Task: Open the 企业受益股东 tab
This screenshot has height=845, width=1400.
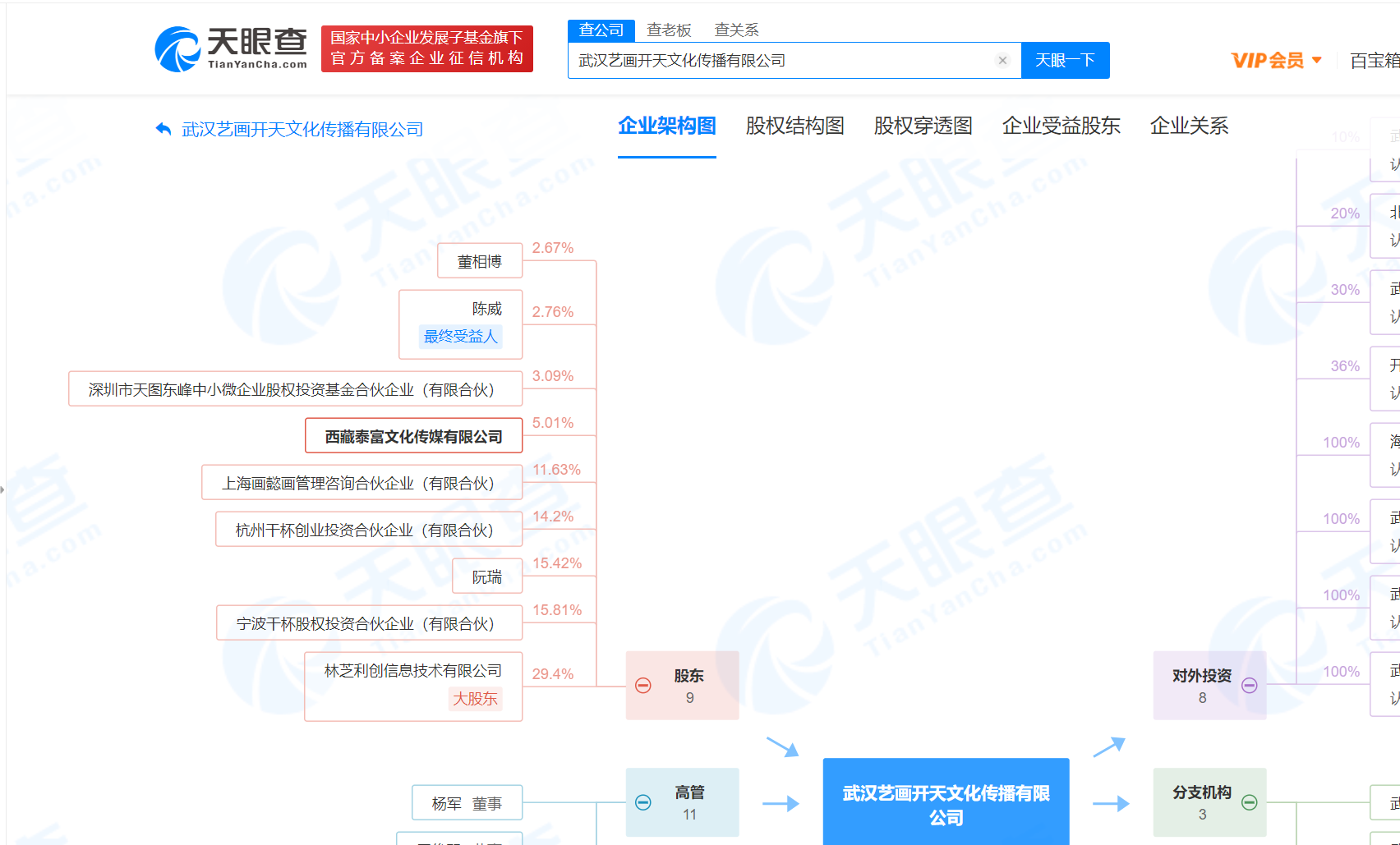Action: pyautogui.click(x=1061, y=126)
